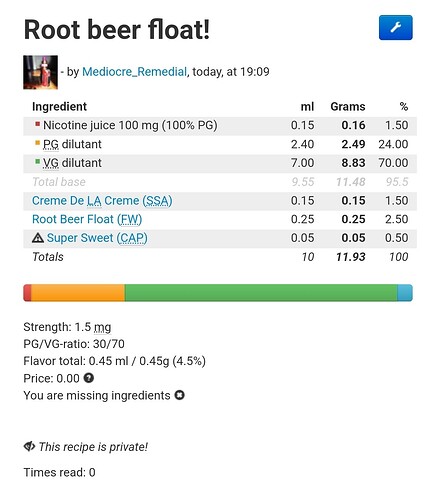Viewport: 437px width, 500px height.
Task: Click the Price help question mark icon
Action: tap(89, 378)
